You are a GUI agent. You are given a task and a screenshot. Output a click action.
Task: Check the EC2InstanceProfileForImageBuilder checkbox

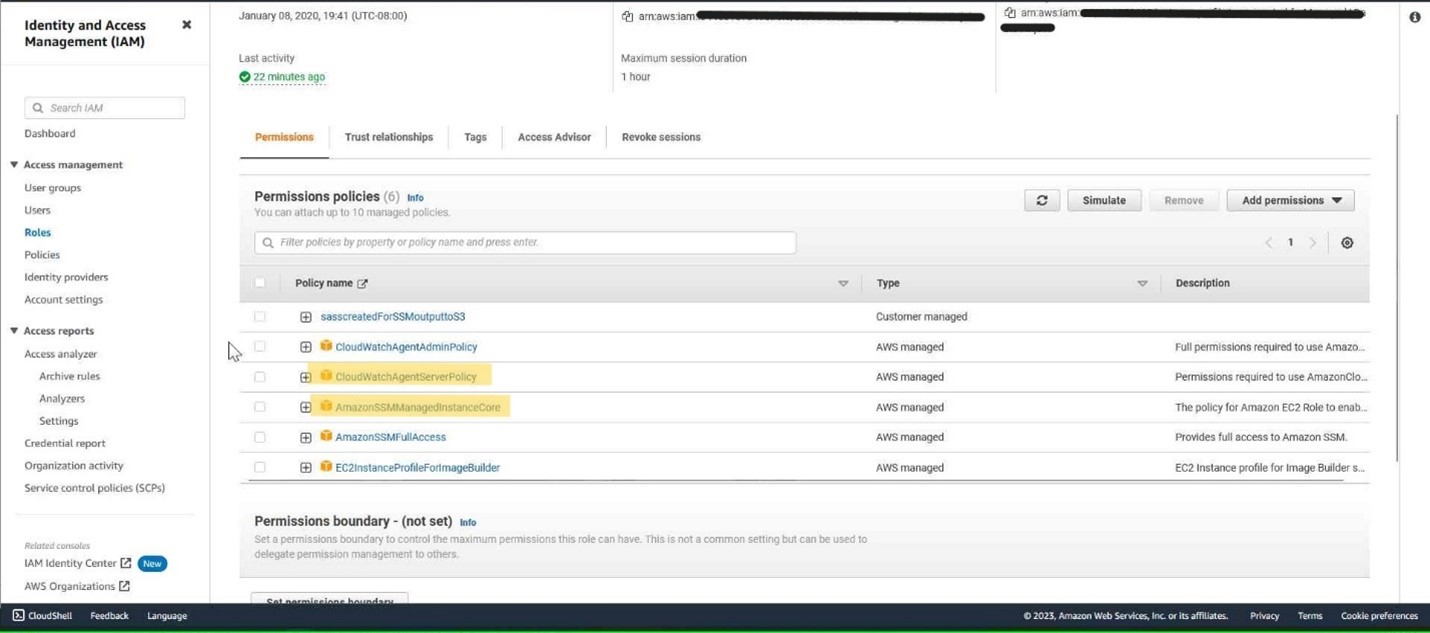click(x=260, y=467)
